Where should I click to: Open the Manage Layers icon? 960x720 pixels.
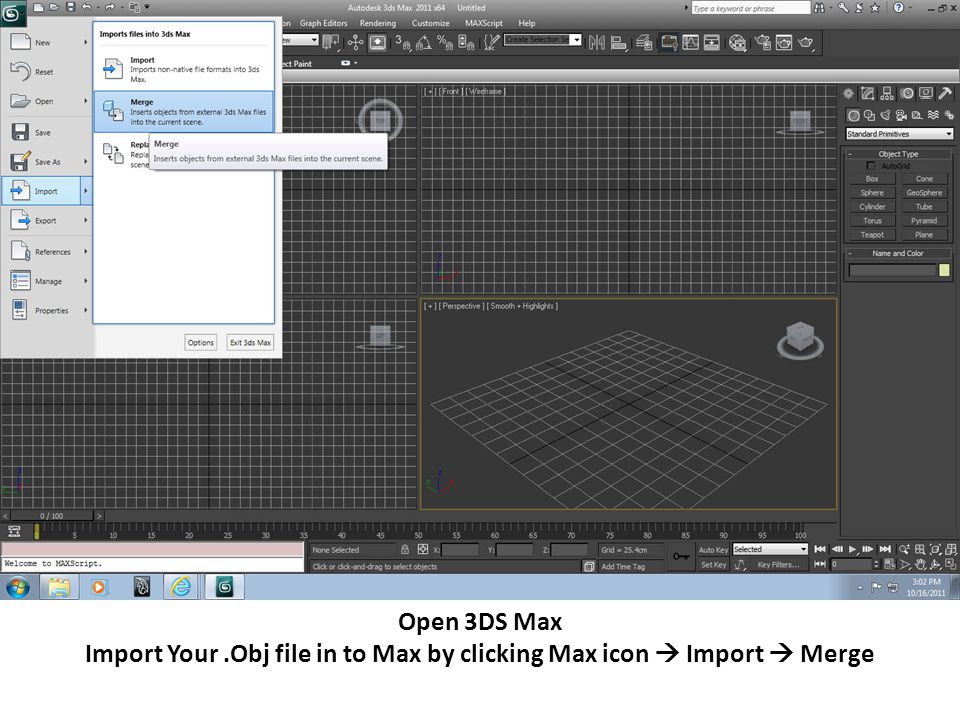[x=644, y=42]
